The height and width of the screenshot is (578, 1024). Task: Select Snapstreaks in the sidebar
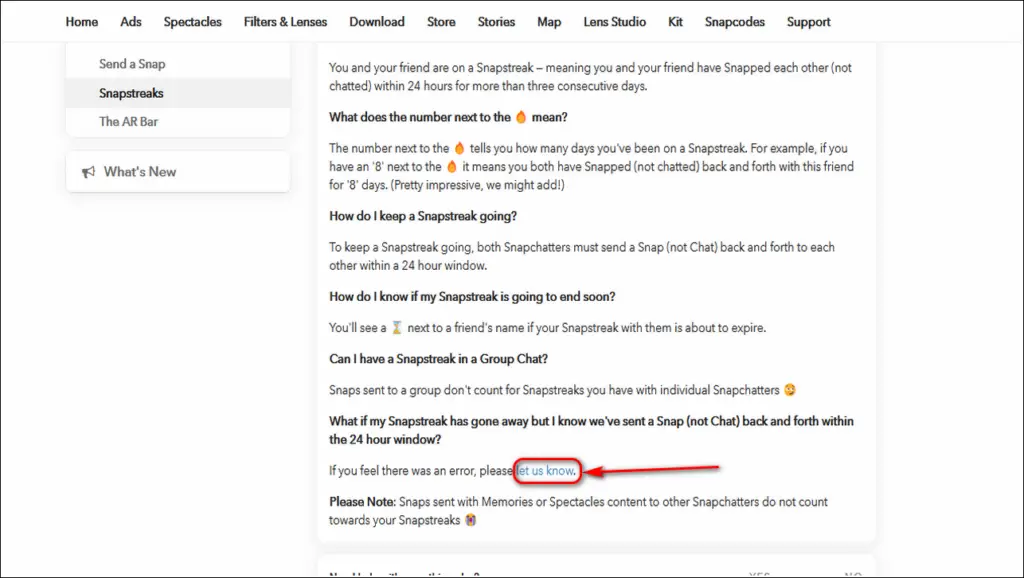pyautogui.click(x=178, y=93)
